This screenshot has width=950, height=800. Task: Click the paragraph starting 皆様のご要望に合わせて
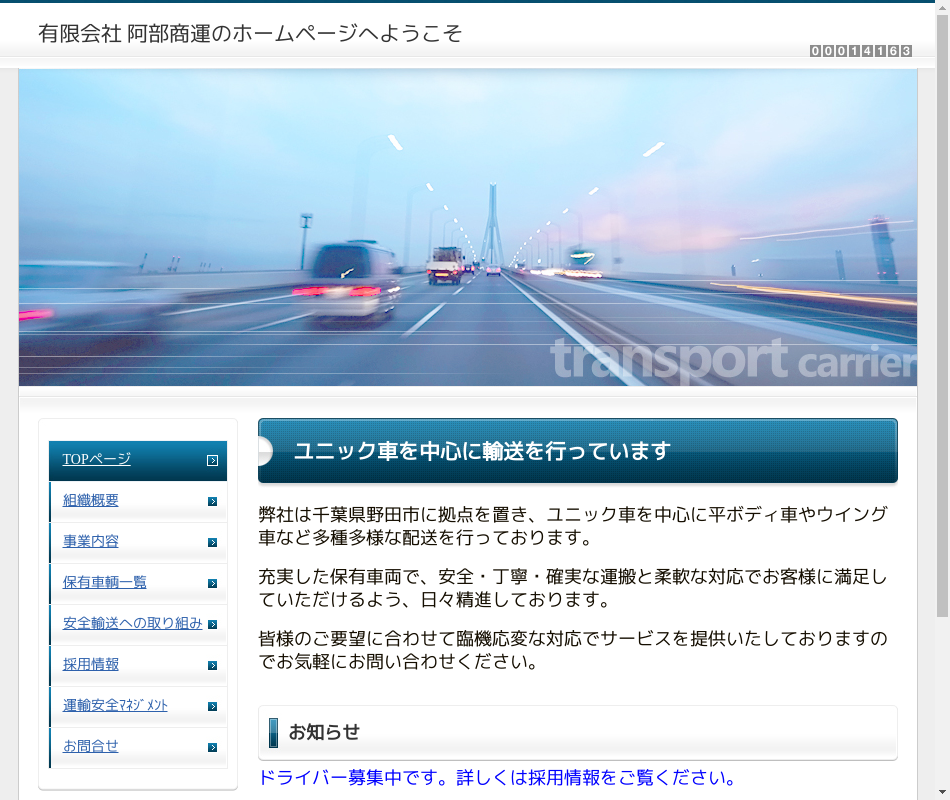[x=573, y=650]
